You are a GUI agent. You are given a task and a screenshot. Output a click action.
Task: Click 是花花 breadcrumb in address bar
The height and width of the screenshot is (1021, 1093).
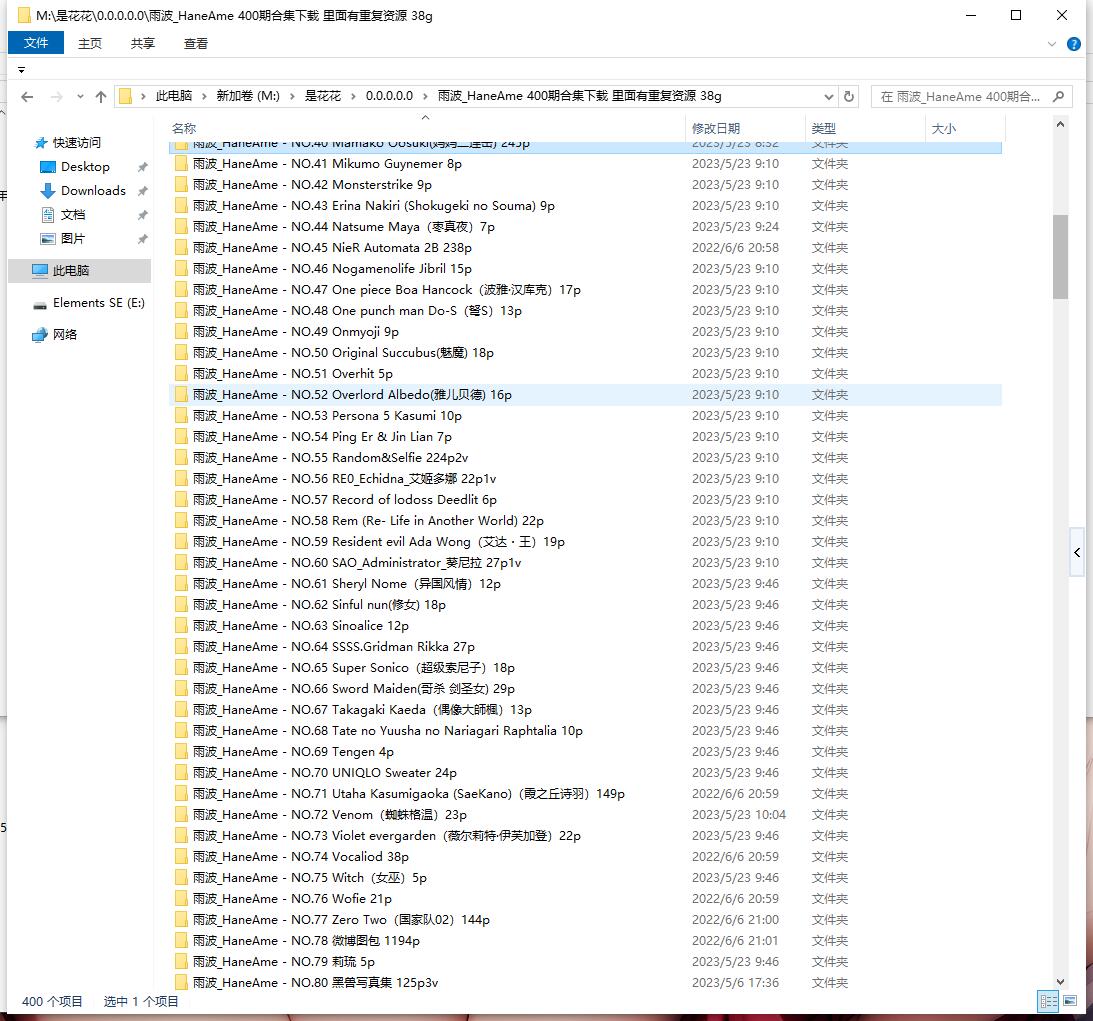[x=322, y=96]
